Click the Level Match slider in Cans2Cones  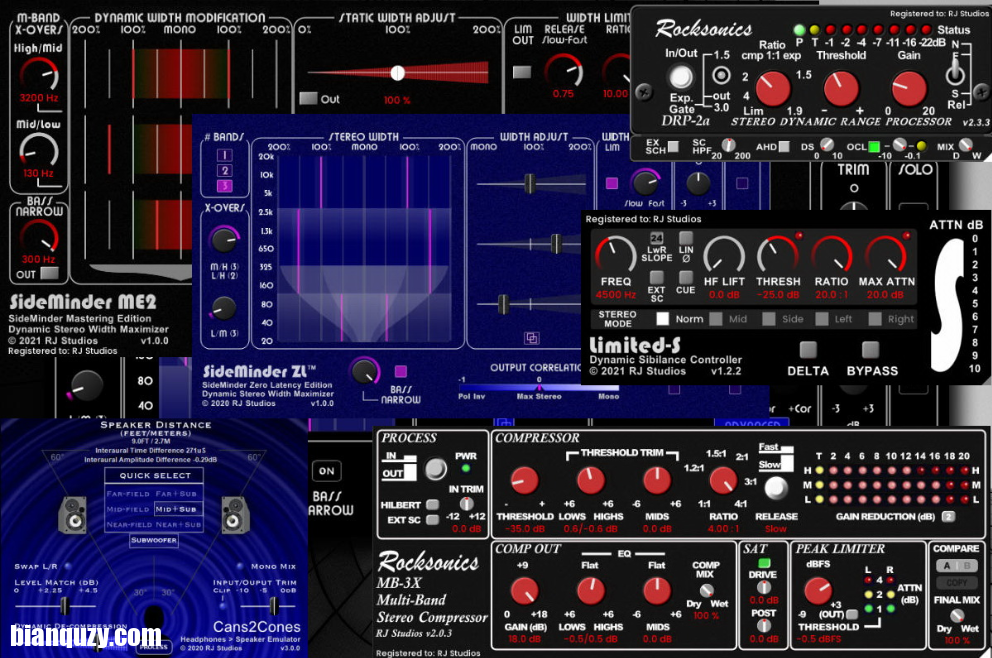point(64,606)
